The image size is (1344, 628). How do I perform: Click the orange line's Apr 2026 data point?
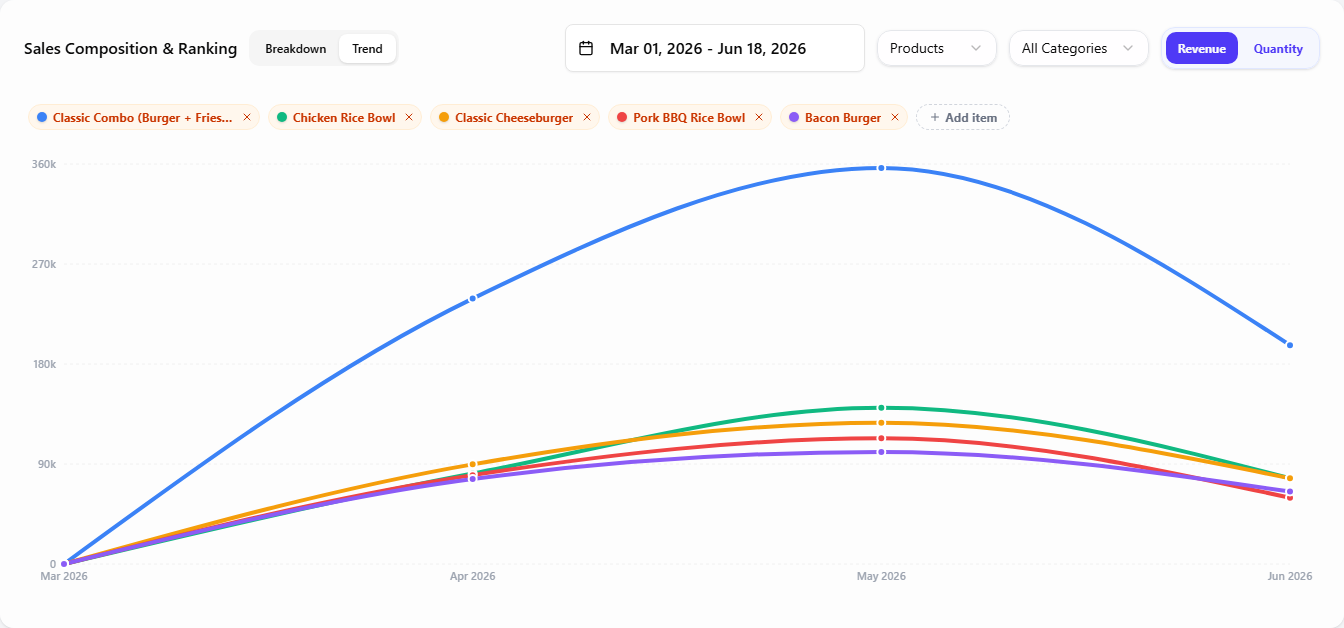pos(473,465)
